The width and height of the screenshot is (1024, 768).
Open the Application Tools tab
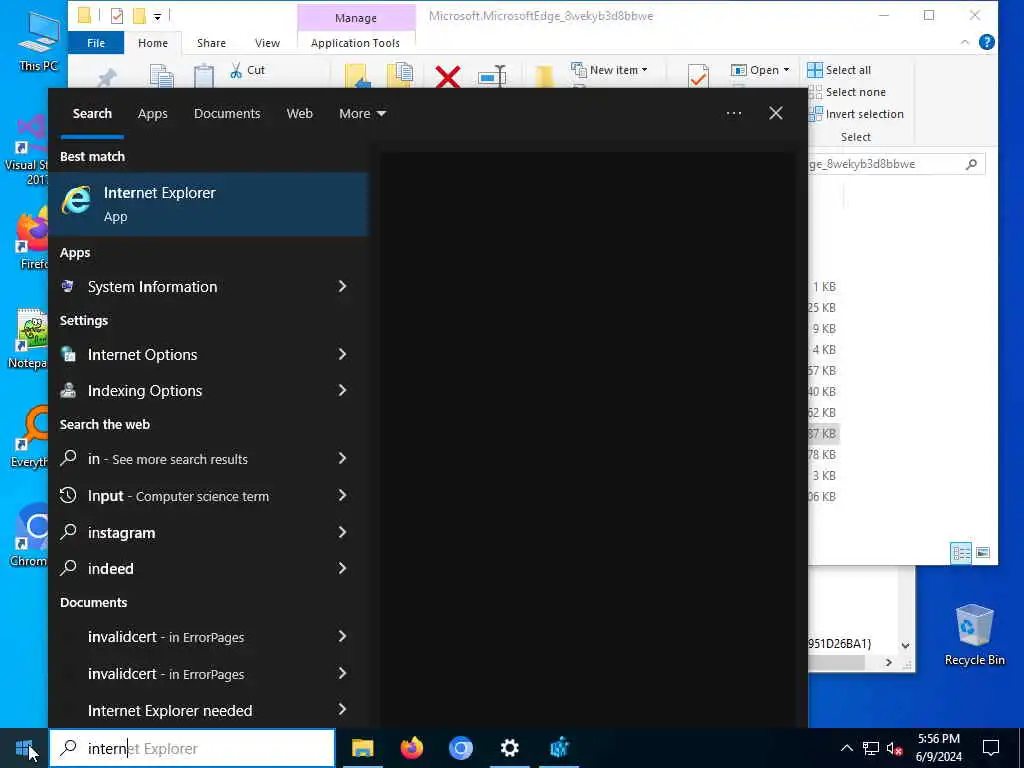coord(355,43)
